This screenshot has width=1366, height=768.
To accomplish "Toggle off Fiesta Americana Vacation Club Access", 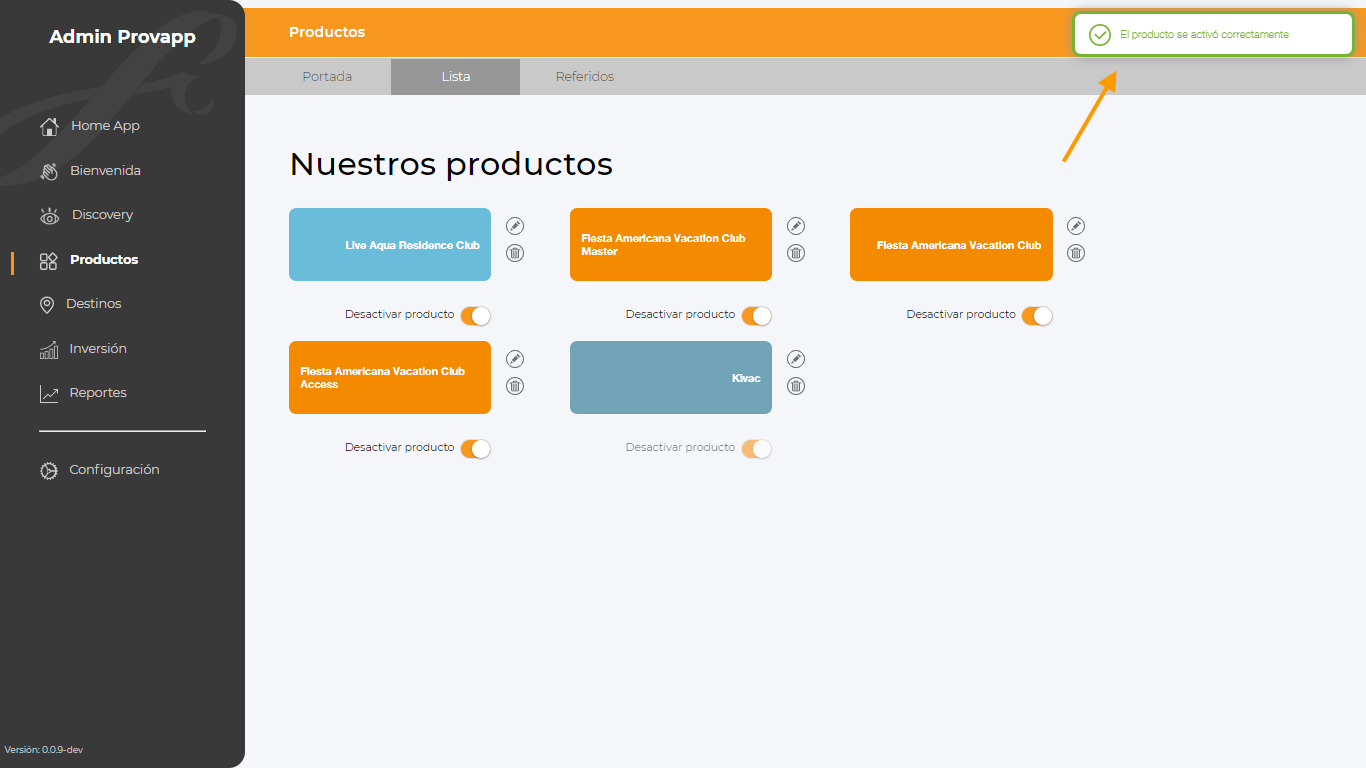I will point(476,449).
